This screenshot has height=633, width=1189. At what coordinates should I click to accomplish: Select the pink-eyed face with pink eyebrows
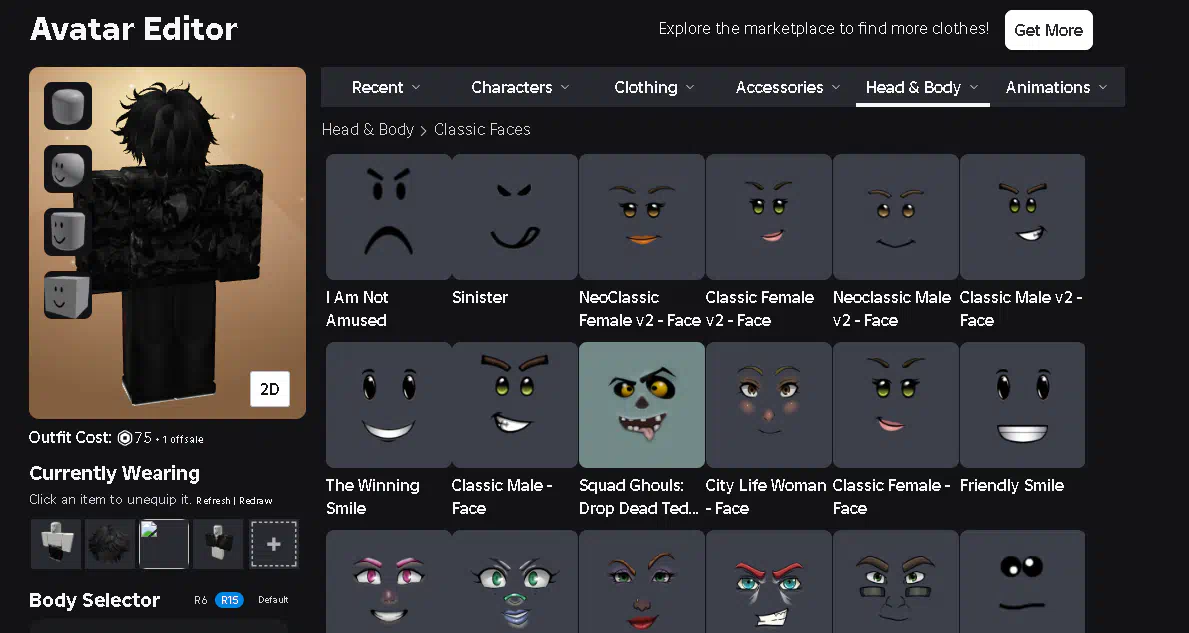[389, 581]
